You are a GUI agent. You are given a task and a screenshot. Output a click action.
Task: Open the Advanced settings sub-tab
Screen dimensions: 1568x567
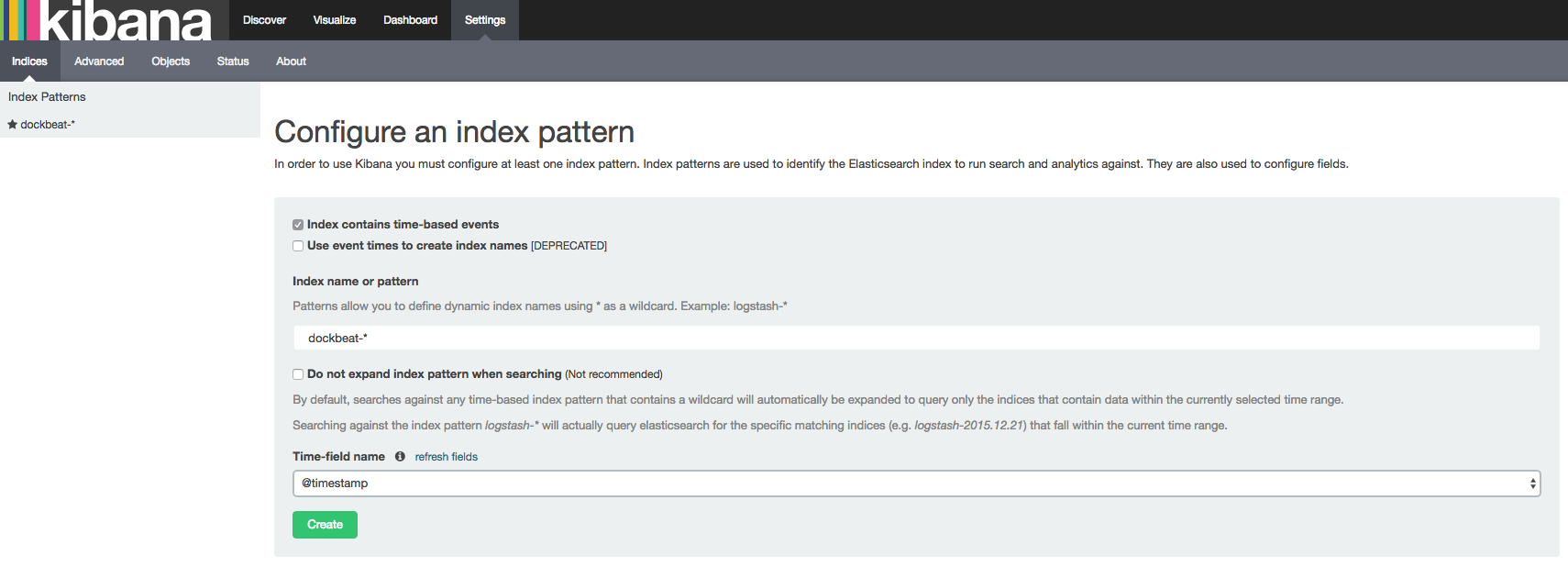coord(99,61)
